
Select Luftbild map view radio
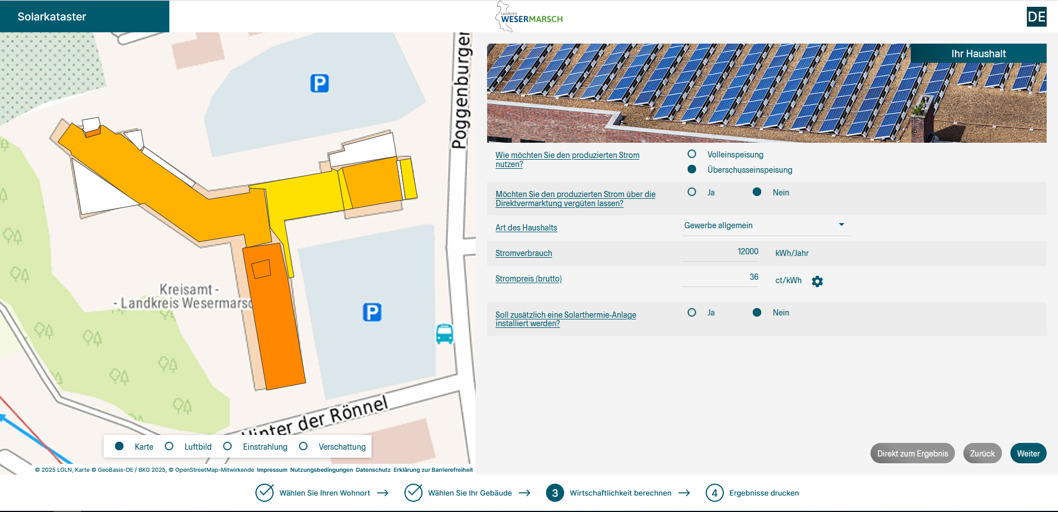coord(169,446)
